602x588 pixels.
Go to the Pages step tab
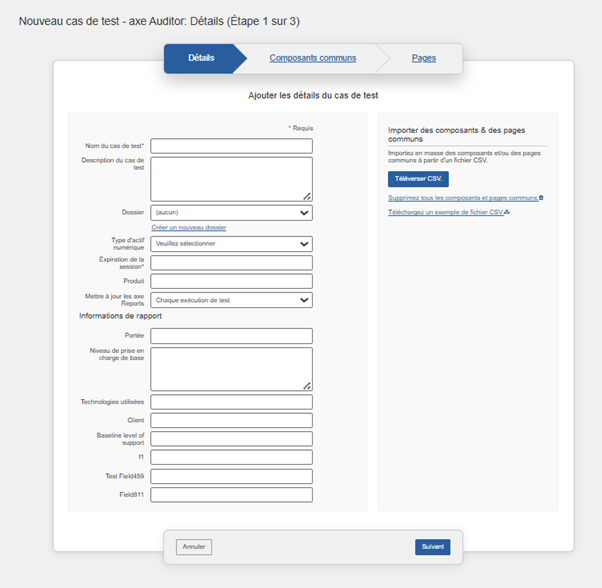423,58
